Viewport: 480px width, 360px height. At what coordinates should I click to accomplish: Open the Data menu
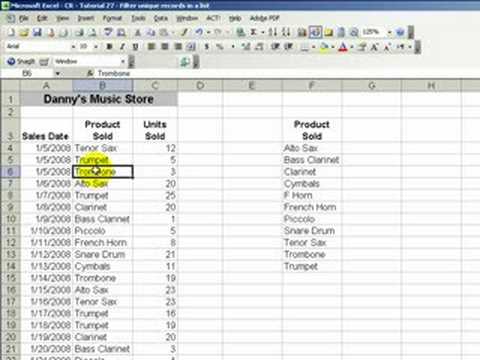coord(160,18)
